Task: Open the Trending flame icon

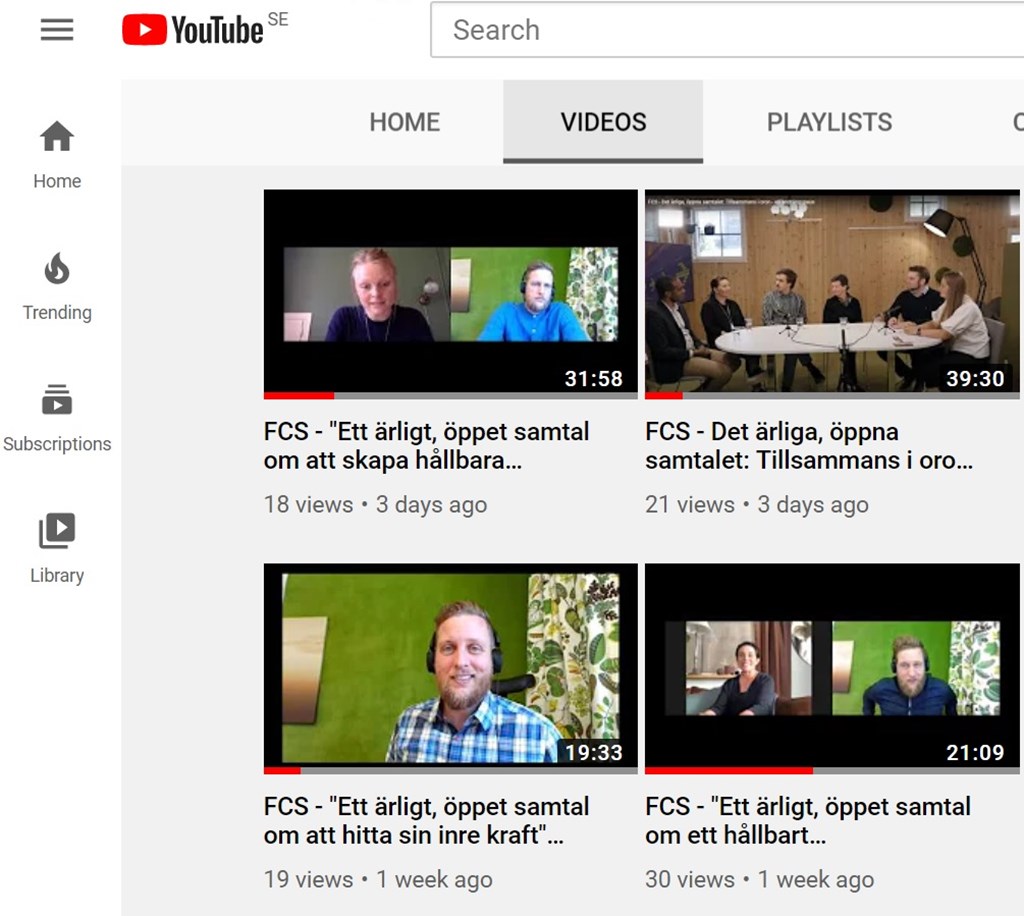Action: click(57, 269)
